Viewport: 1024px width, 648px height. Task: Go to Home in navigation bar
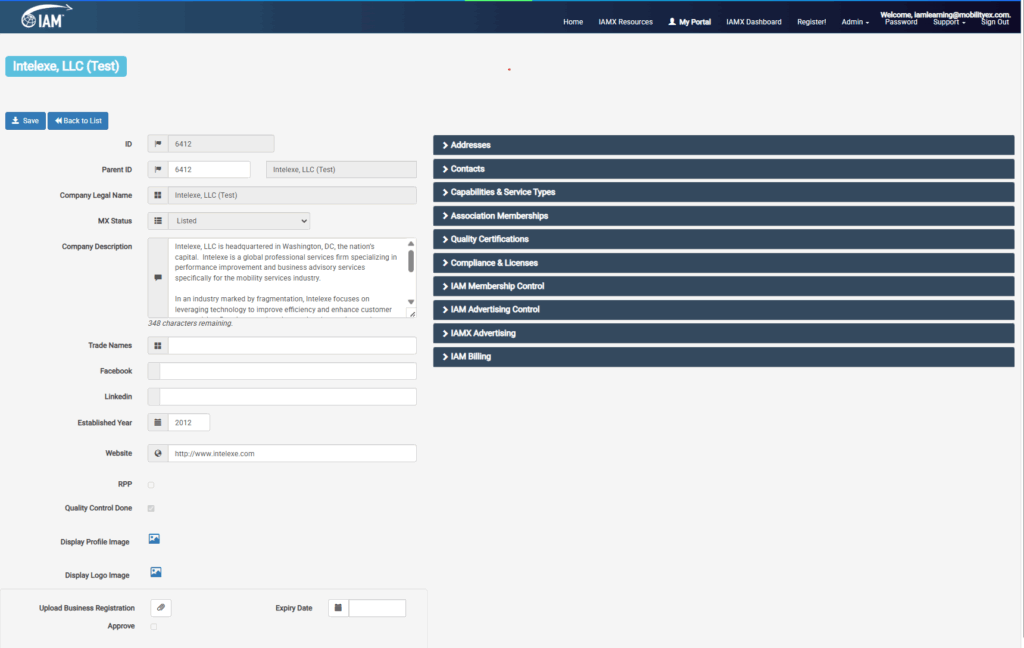pos(573,22)
